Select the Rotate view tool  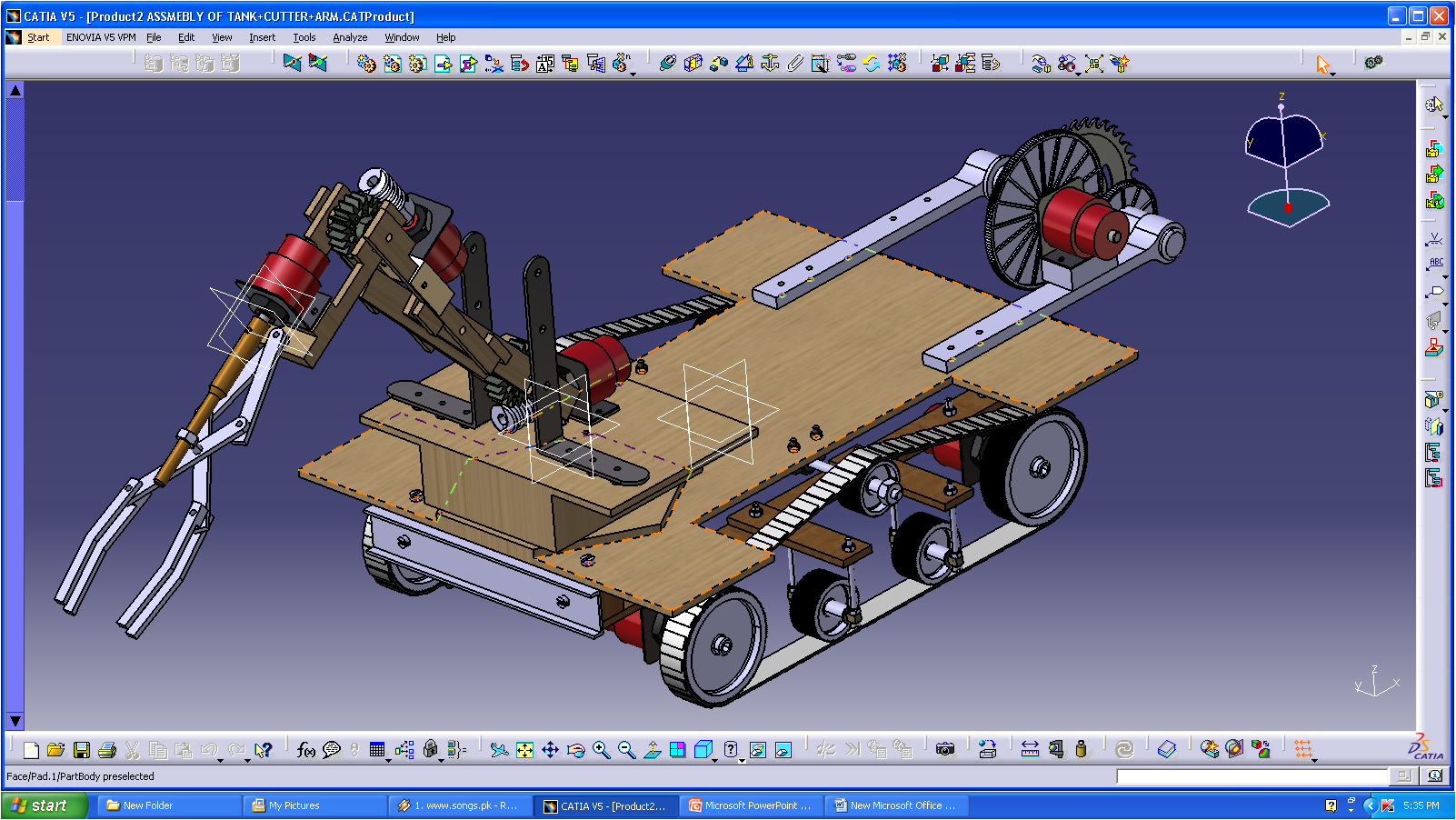pyautogui.click(x=575, y=750)
